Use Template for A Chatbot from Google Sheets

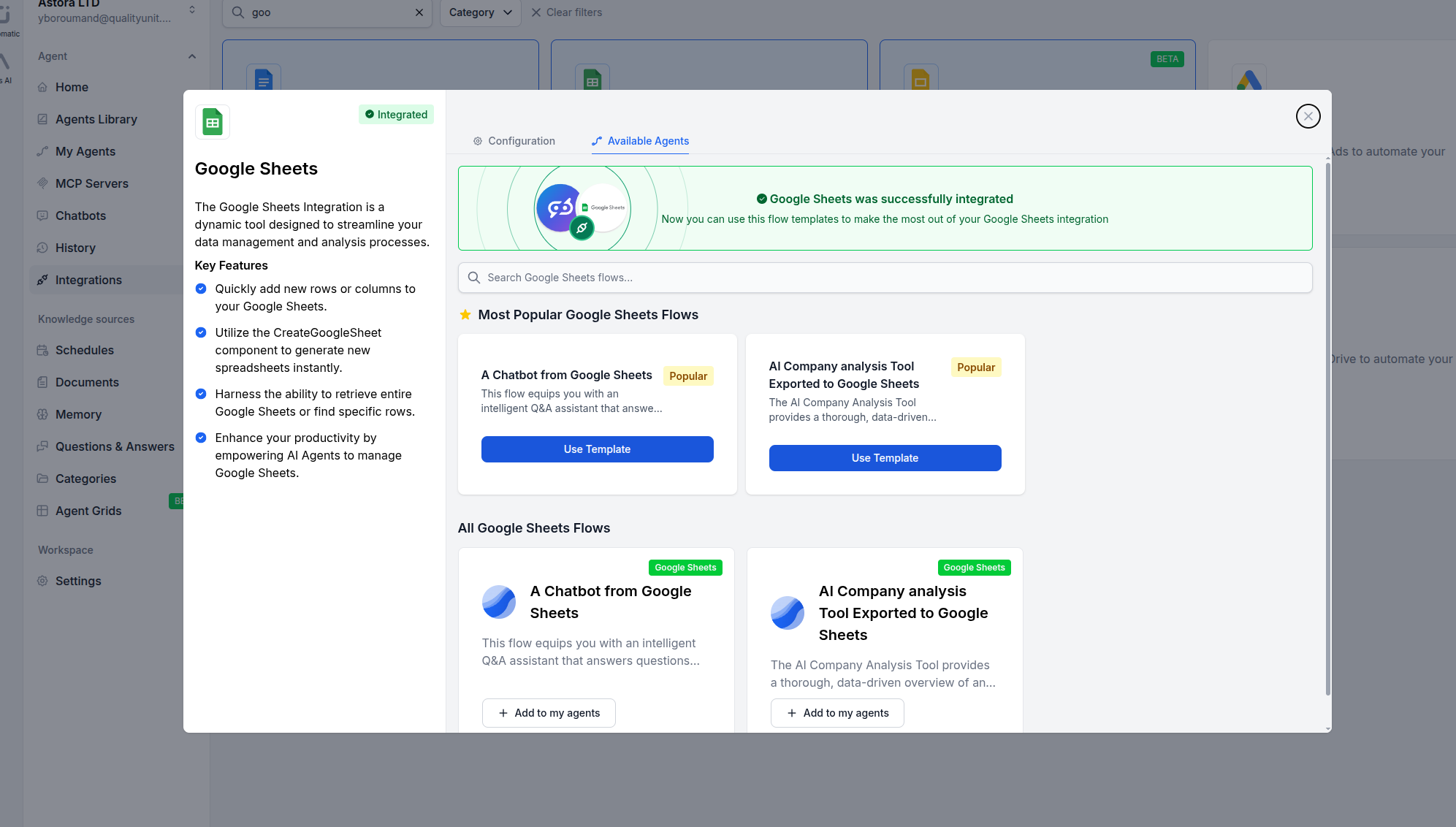pos(597,449)
